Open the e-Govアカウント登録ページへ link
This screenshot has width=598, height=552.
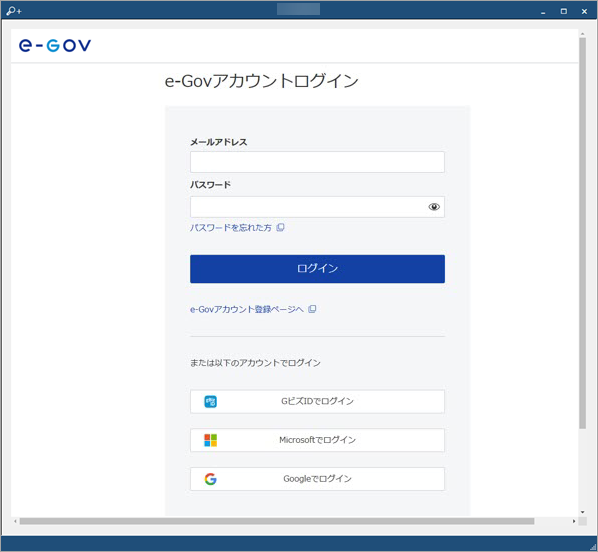247,309
